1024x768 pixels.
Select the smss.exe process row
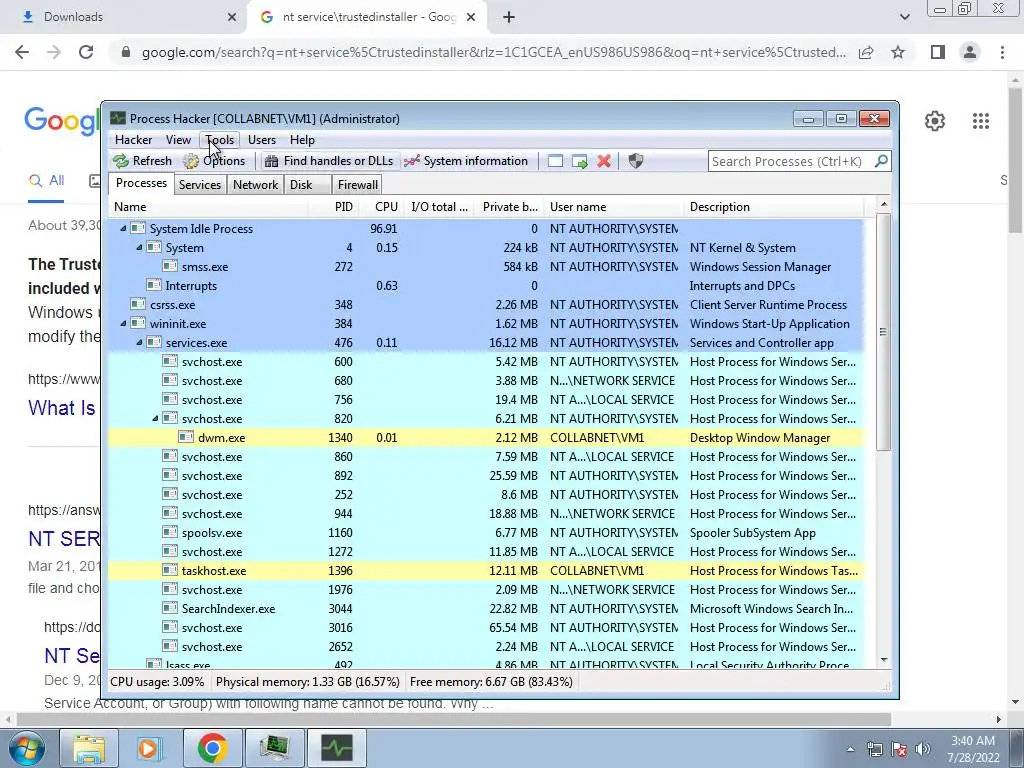pos(486,266)
